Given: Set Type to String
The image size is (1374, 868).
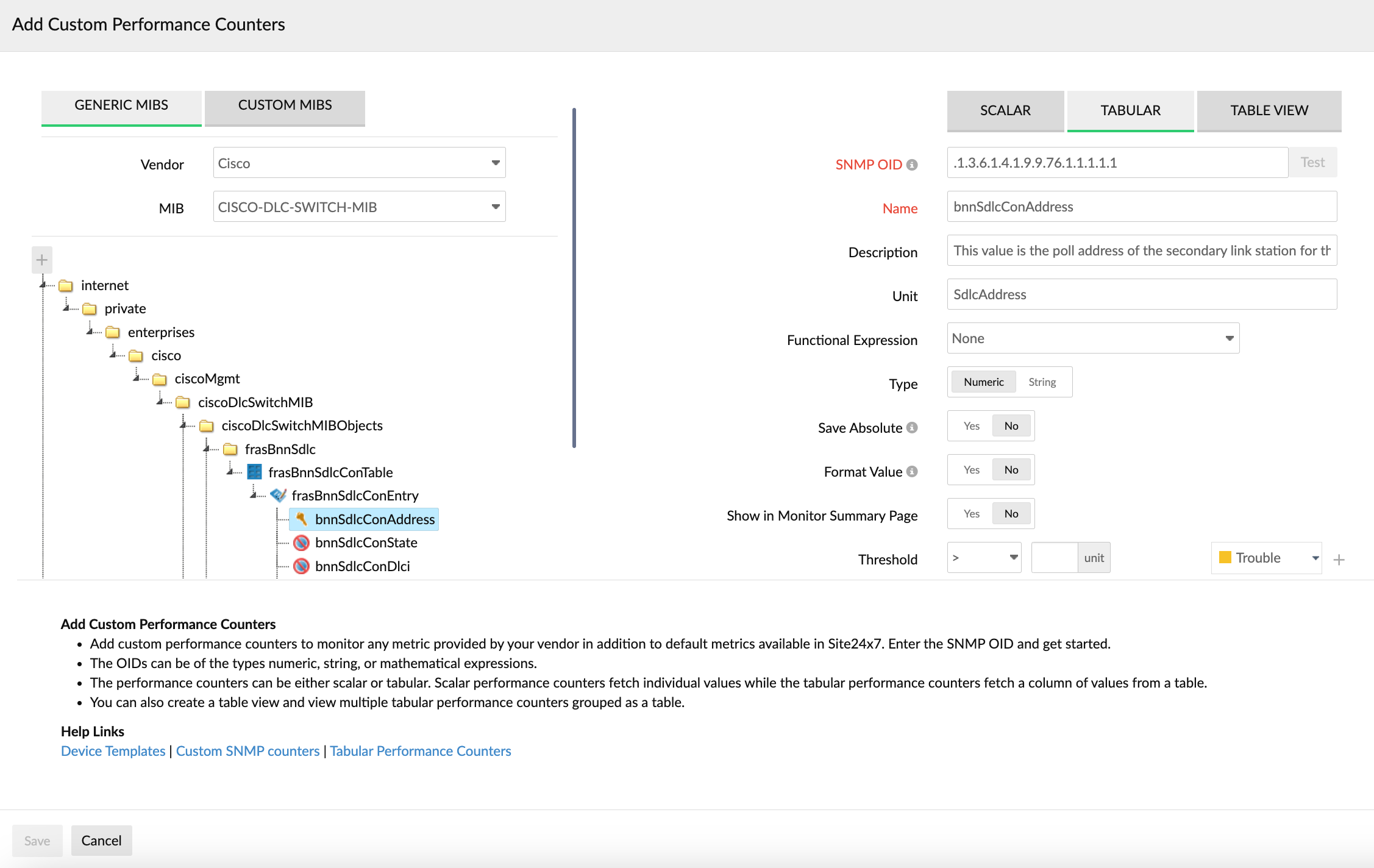Looking at the screenshot, I should (1042, 382).
